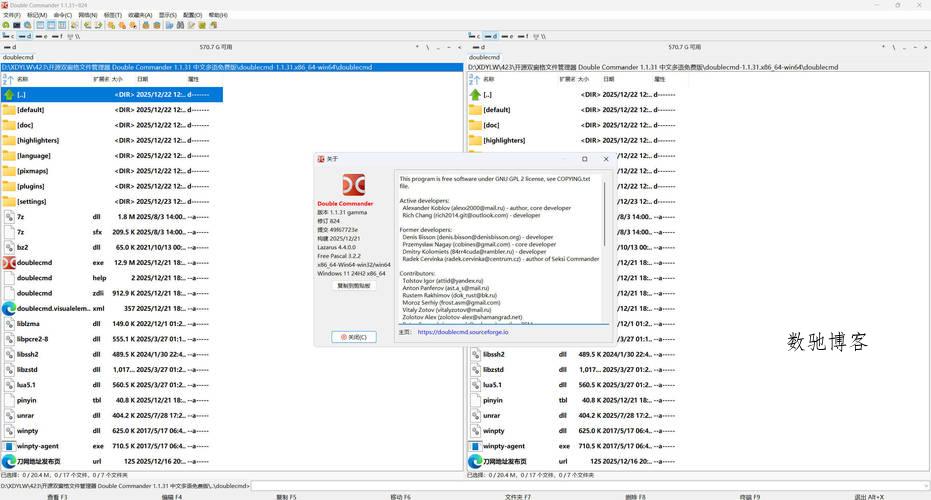Click green up-arrow [..] icon in right panel
This screenshot has width=931, height=500.
(475, 94)
